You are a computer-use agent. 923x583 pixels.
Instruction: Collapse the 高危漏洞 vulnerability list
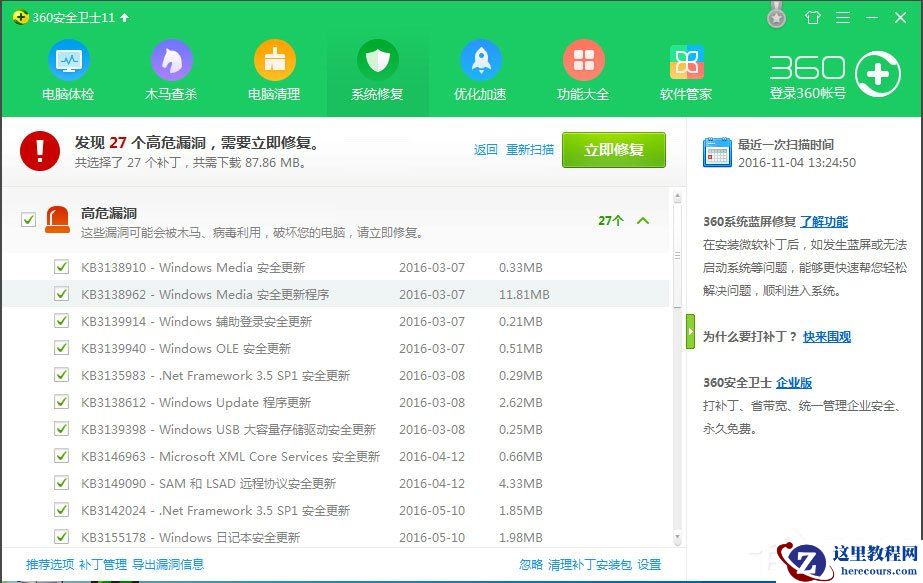(643, 221)
